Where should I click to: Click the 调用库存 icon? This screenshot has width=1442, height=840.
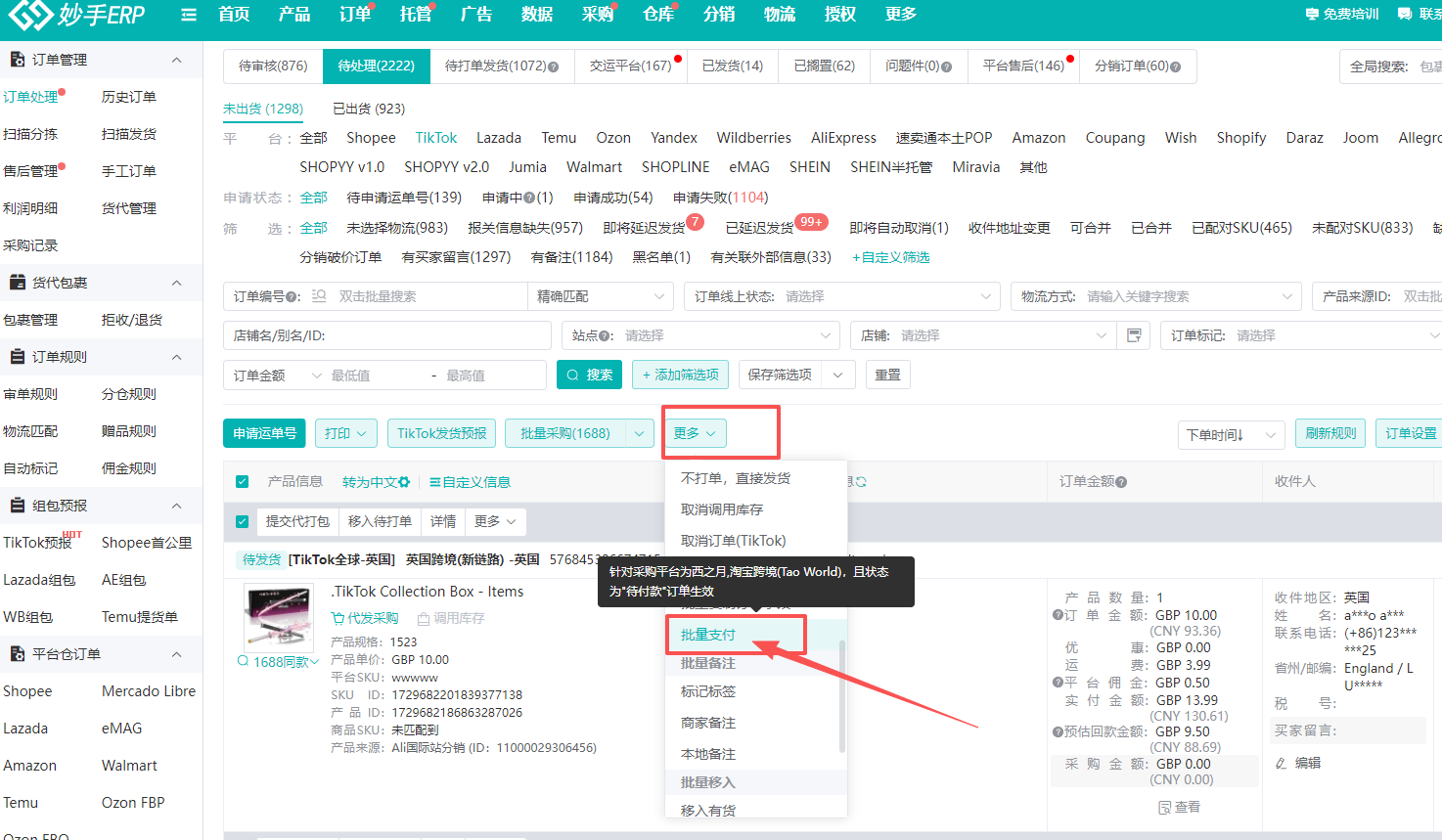424,618
